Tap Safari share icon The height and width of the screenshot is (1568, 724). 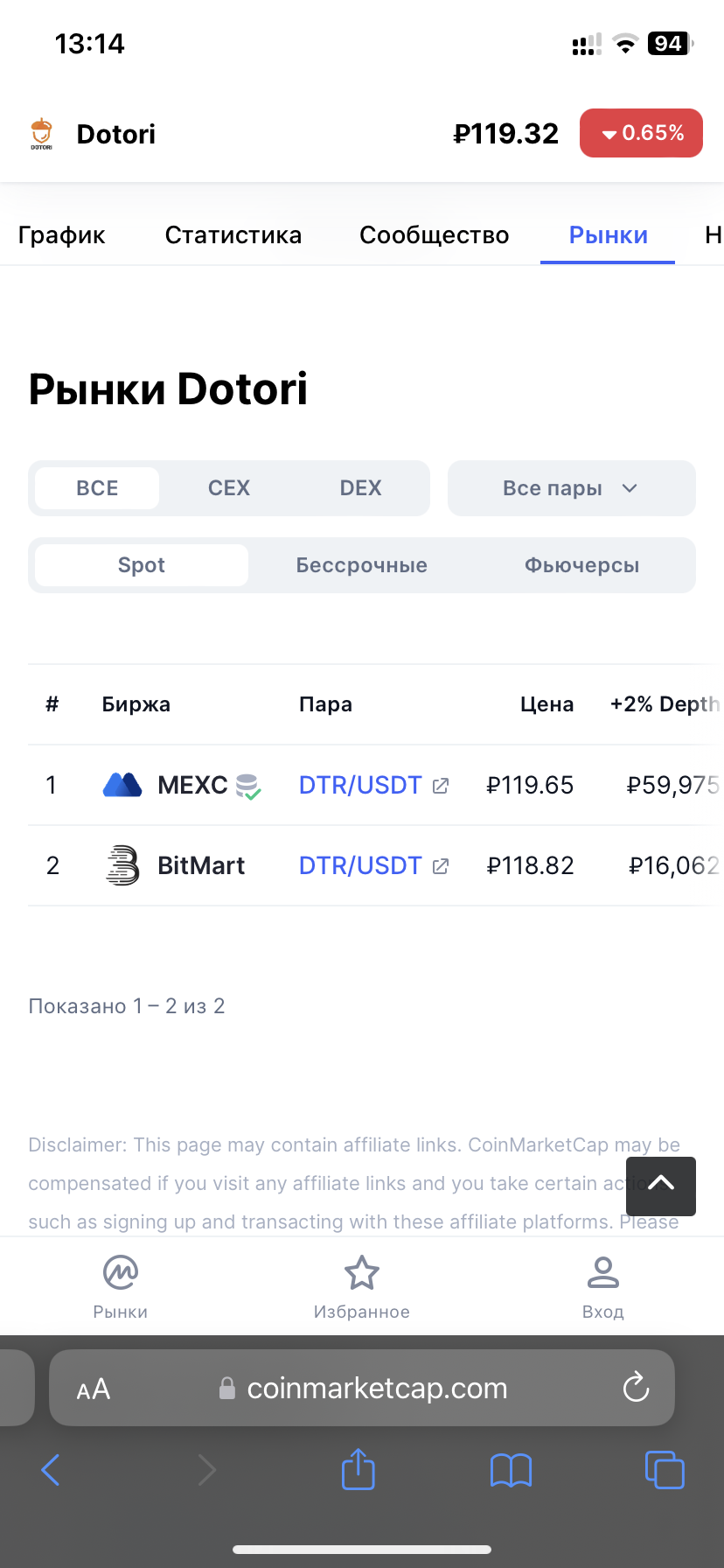point(359,1469)
